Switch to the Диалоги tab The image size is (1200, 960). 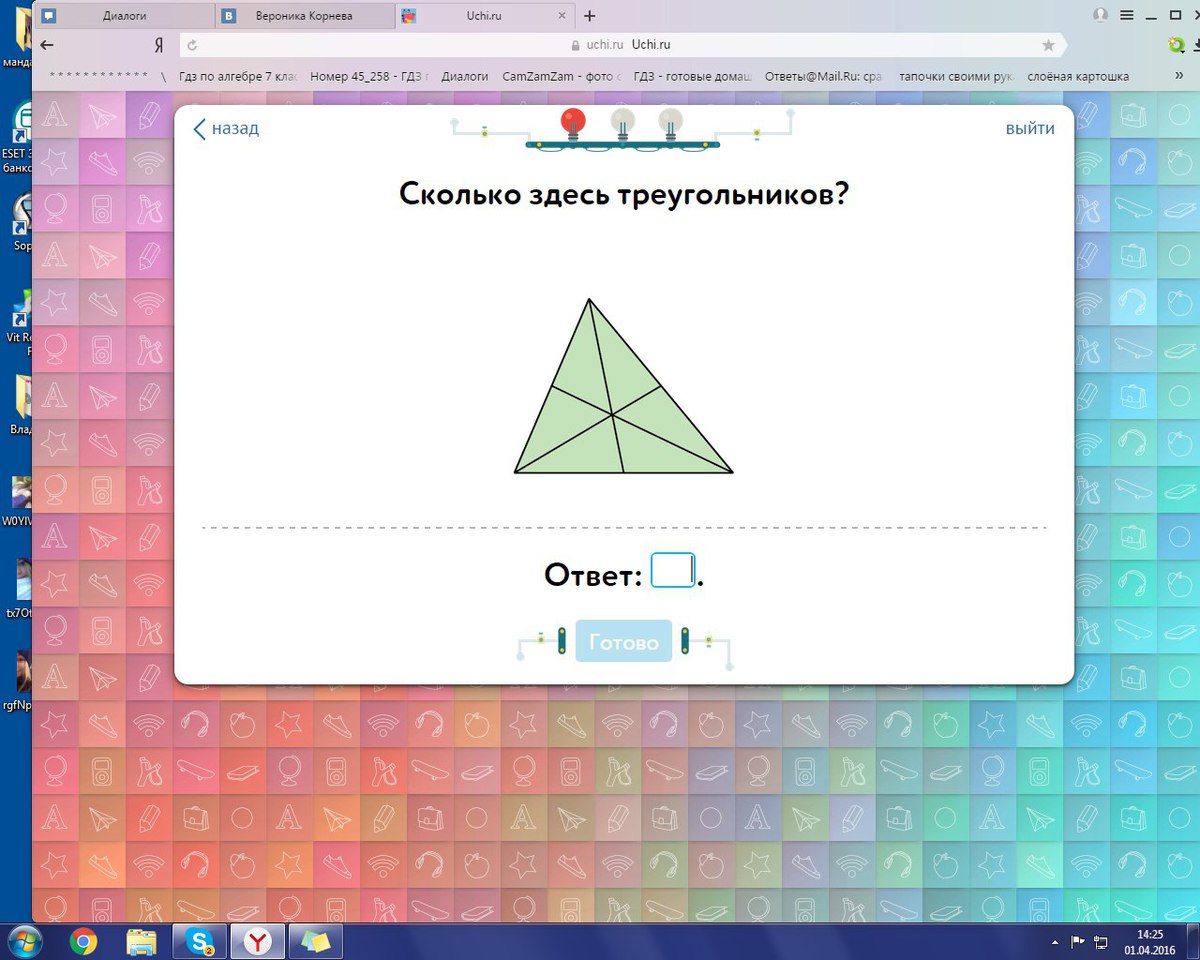pyautogui.click(x=125, y=16)
